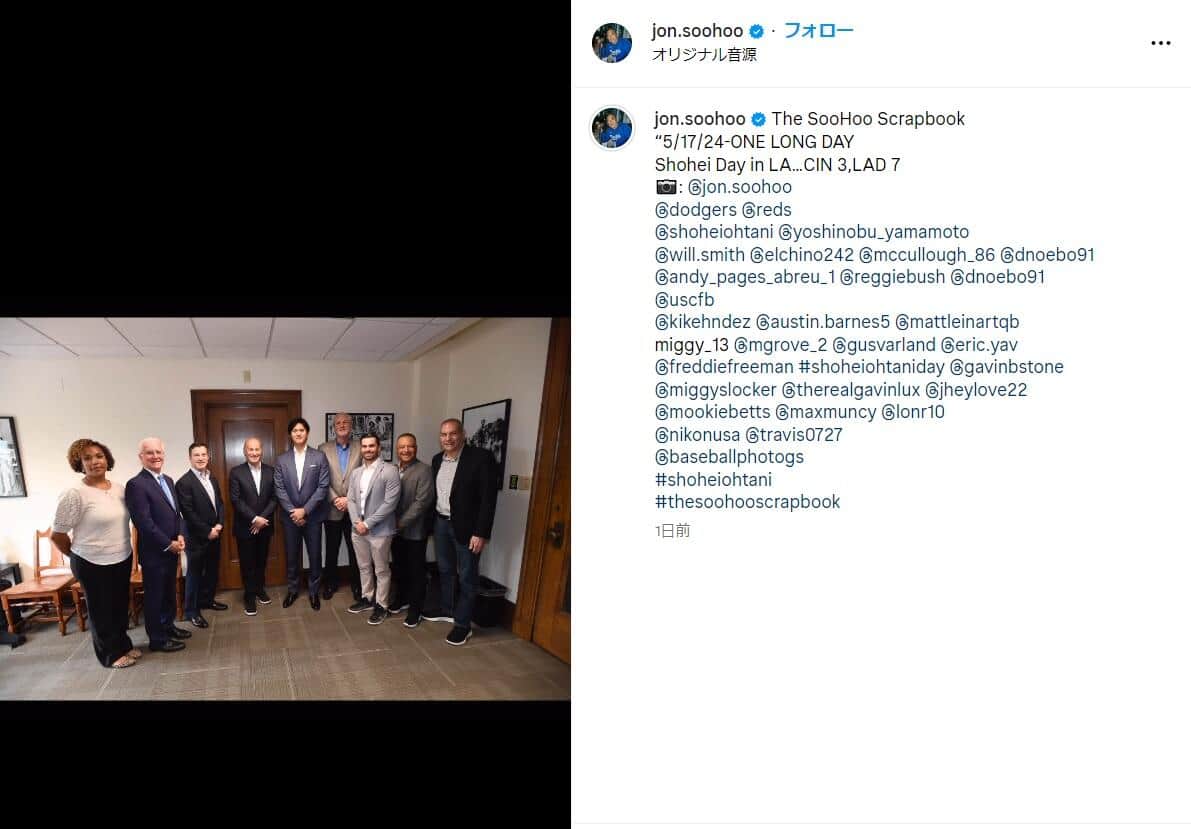Screen dimensions: 1191x829
Task: Click the 1日前 post timestamp
Action: 672,531
